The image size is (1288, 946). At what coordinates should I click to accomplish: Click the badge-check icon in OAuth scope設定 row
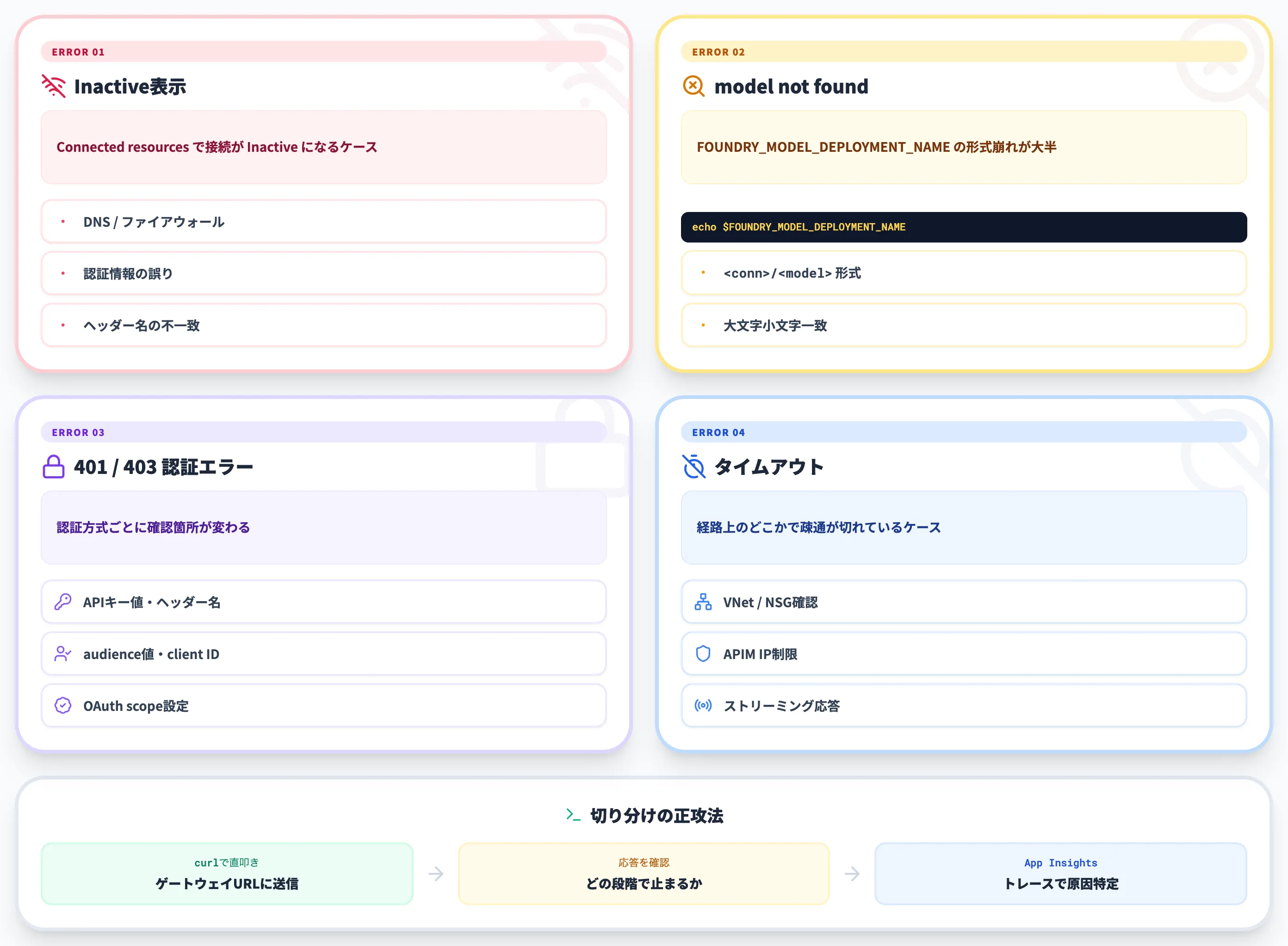click(x=63, y=705)
